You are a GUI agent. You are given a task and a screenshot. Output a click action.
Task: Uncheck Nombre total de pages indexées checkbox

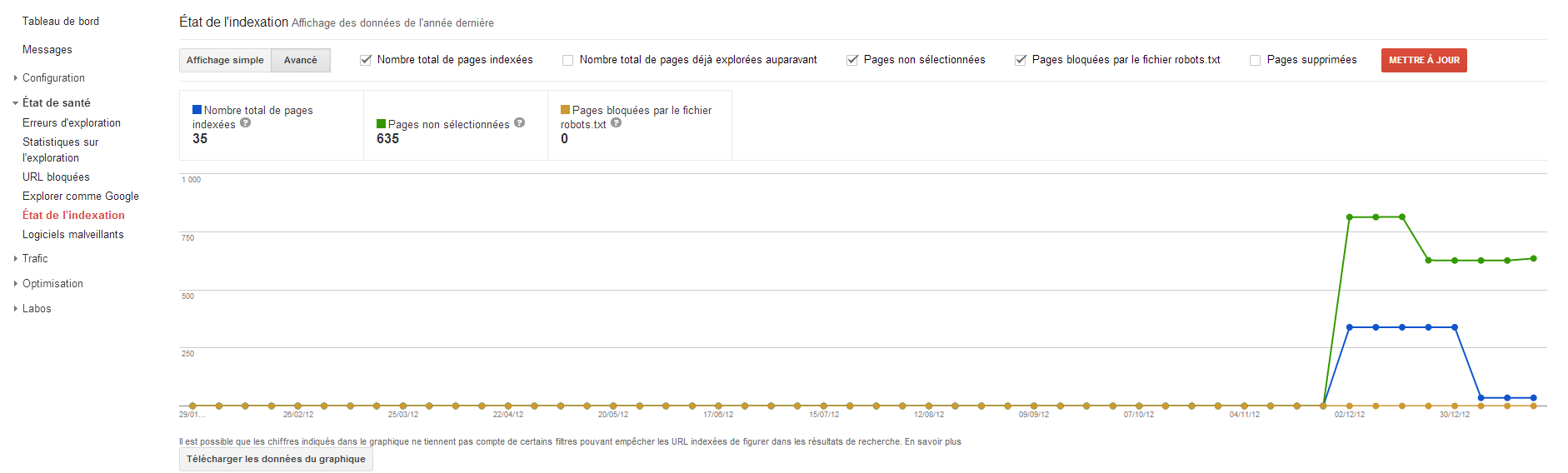[366, 60]
